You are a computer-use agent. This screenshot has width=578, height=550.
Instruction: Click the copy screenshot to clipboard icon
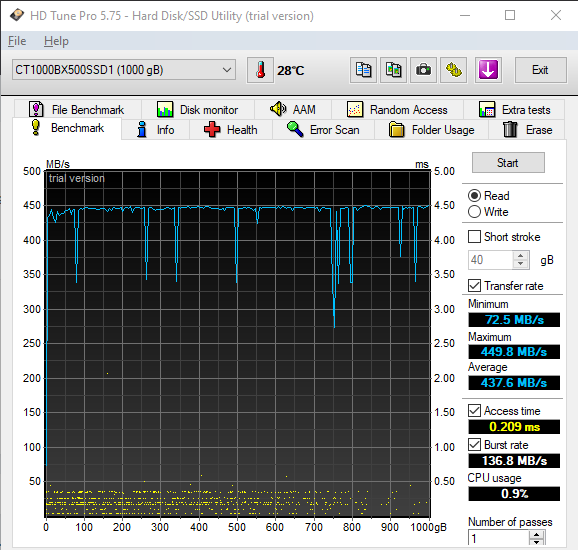point(393,70)
